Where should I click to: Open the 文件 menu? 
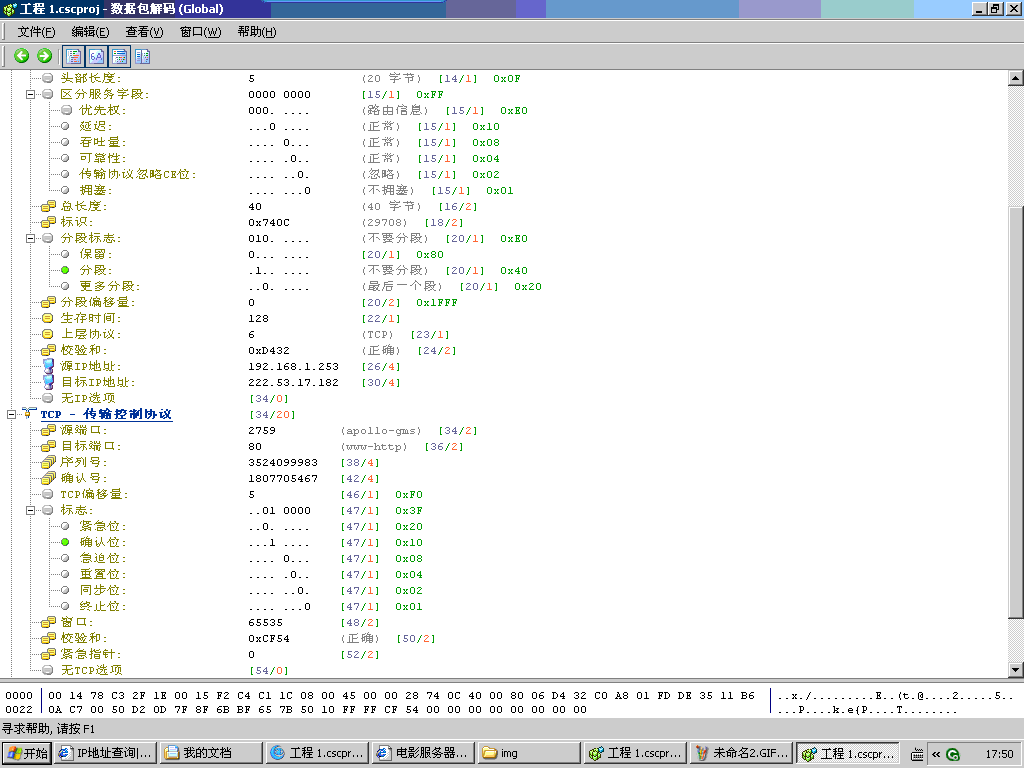(32, 31)
